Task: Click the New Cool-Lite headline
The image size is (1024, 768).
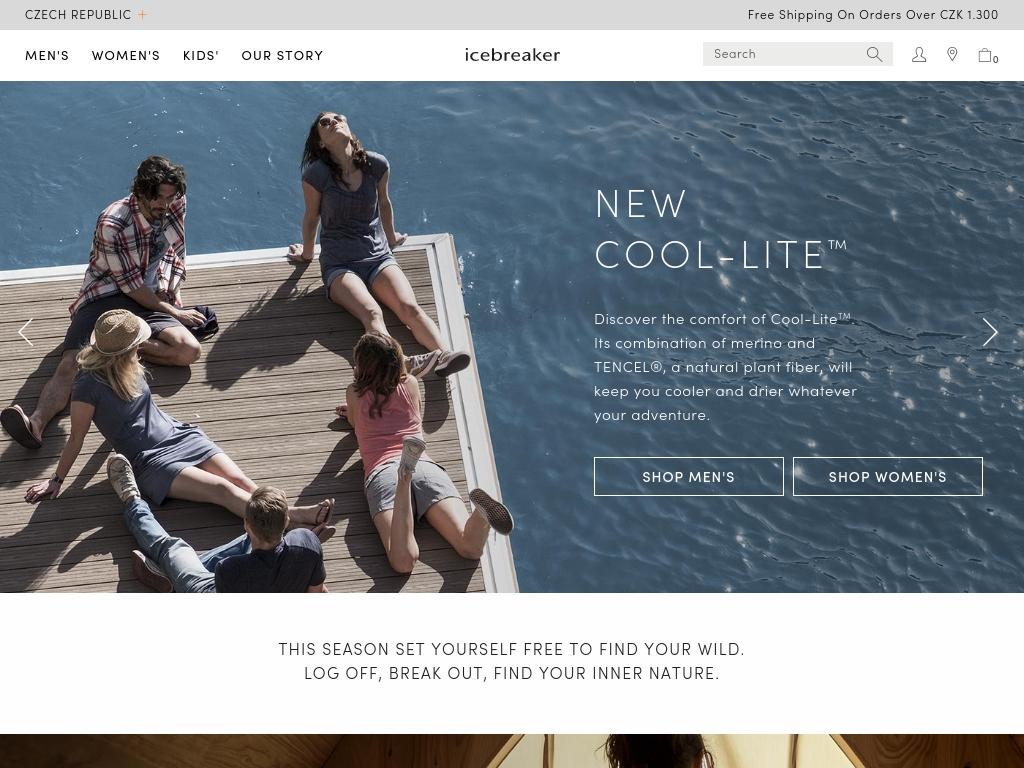Action: [x=720, y=229]
